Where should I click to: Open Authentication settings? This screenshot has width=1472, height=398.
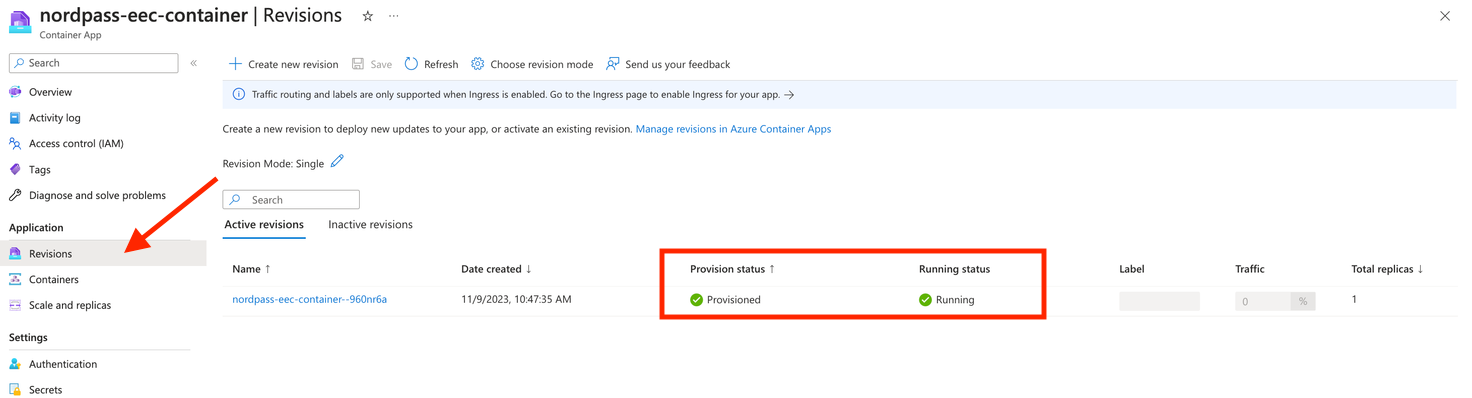[x=63, y=365]
